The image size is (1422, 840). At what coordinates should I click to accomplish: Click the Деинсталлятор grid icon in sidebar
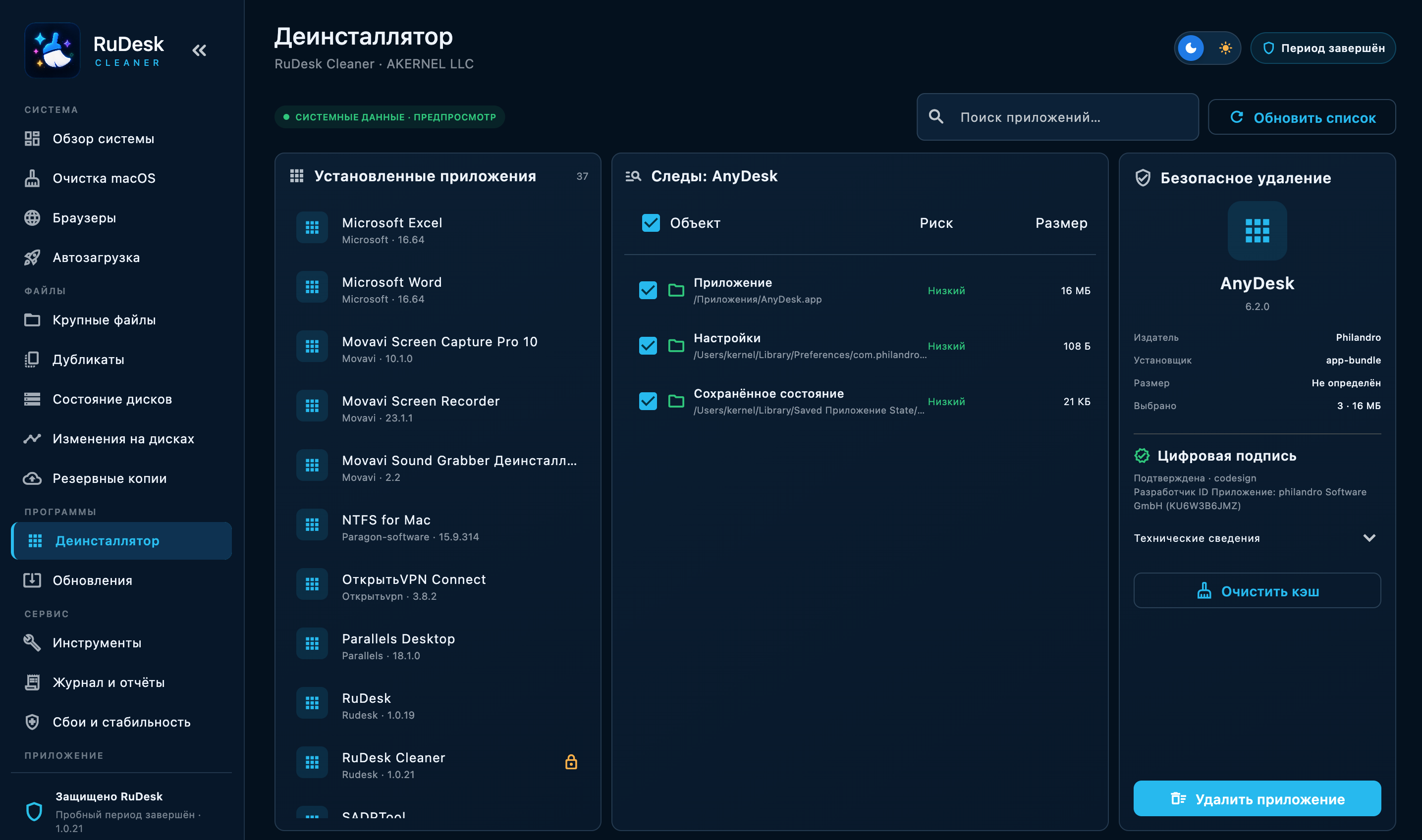35,540
